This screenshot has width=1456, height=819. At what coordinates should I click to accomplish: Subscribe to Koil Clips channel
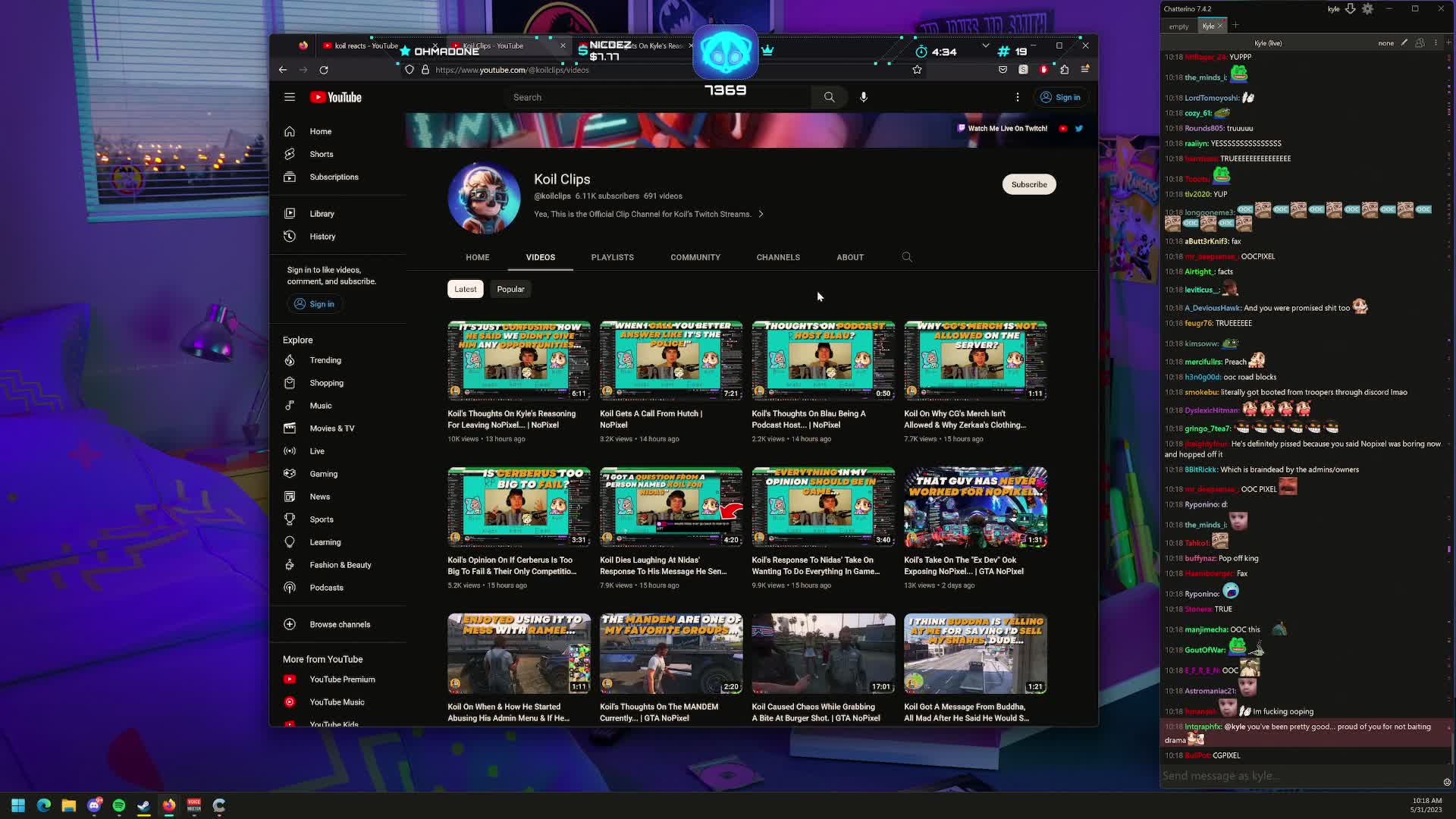click(1029, 184)
